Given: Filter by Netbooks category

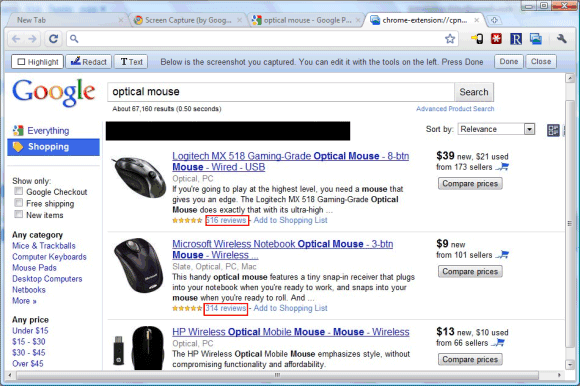Looking at the screenshot, I should point(28,290).
